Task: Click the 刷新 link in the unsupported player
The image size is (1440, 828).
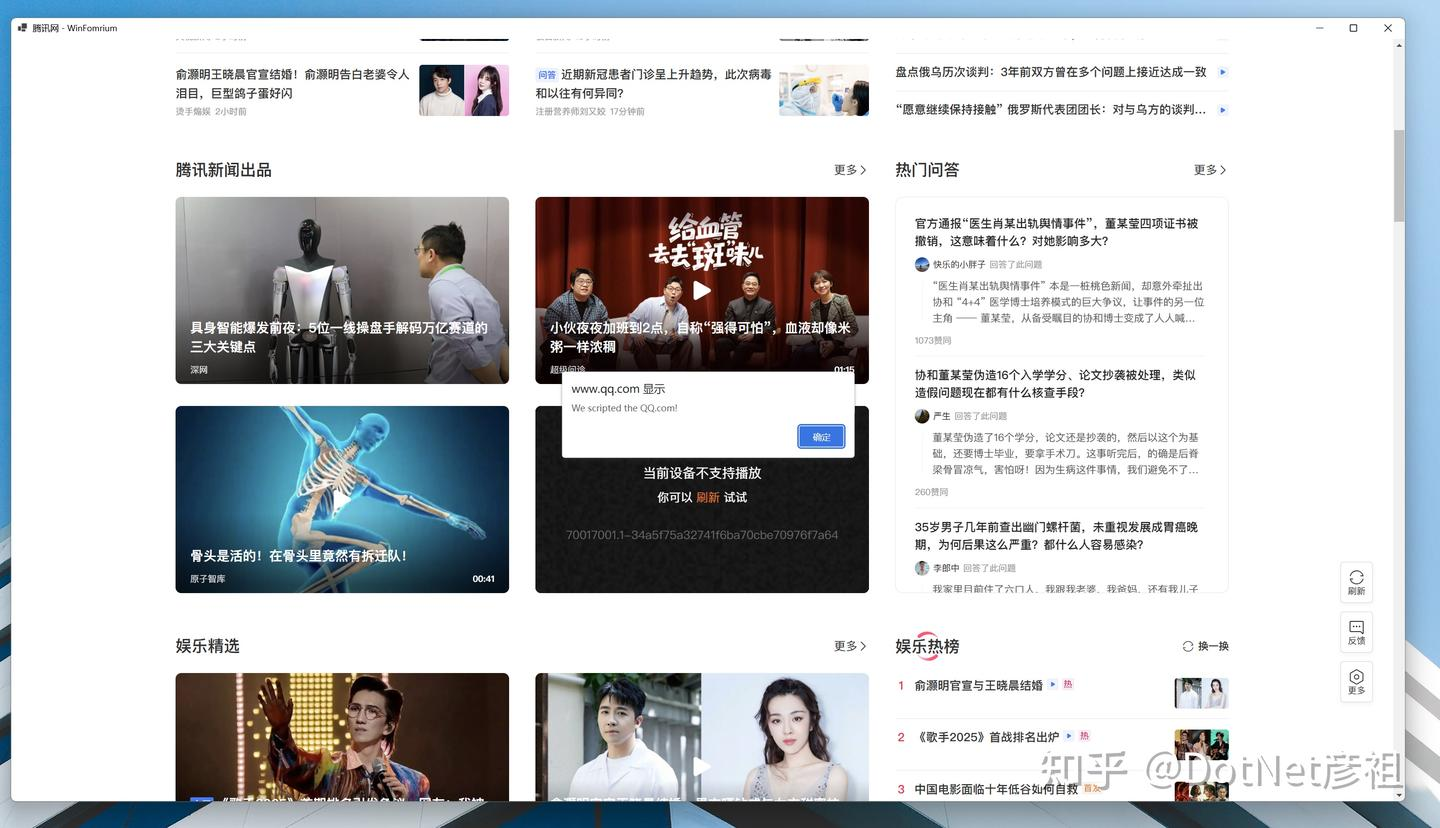Action: [708, 497]
